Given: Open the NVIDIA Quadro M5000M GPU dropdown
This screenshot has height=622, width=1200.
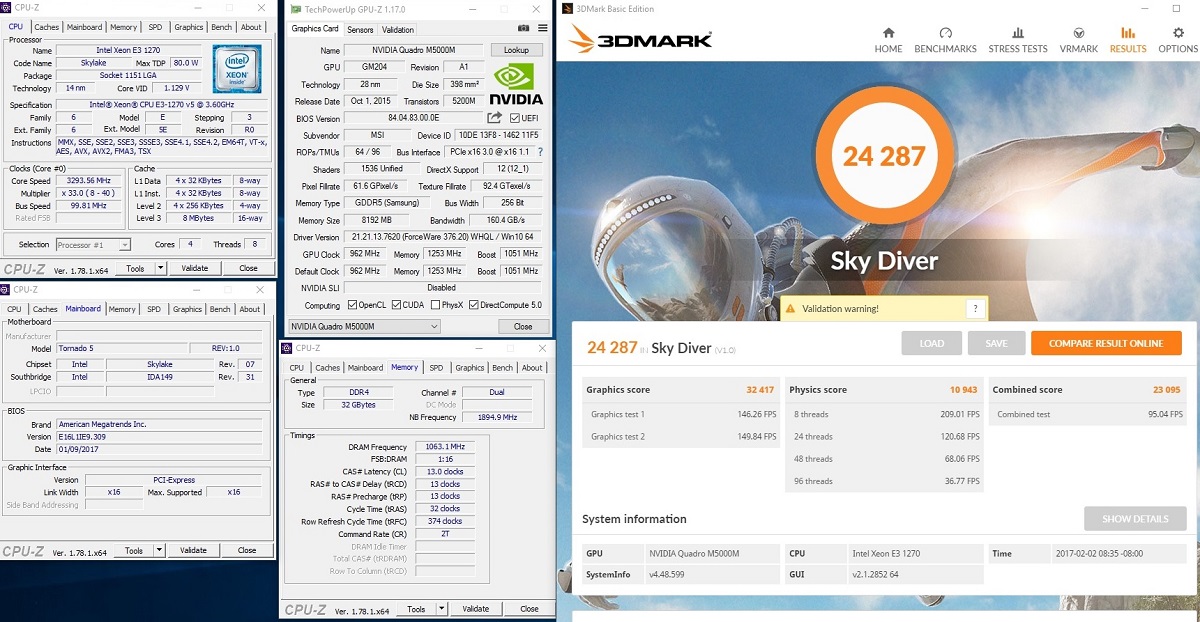Looking at the screenshot, I should (433, 326).
